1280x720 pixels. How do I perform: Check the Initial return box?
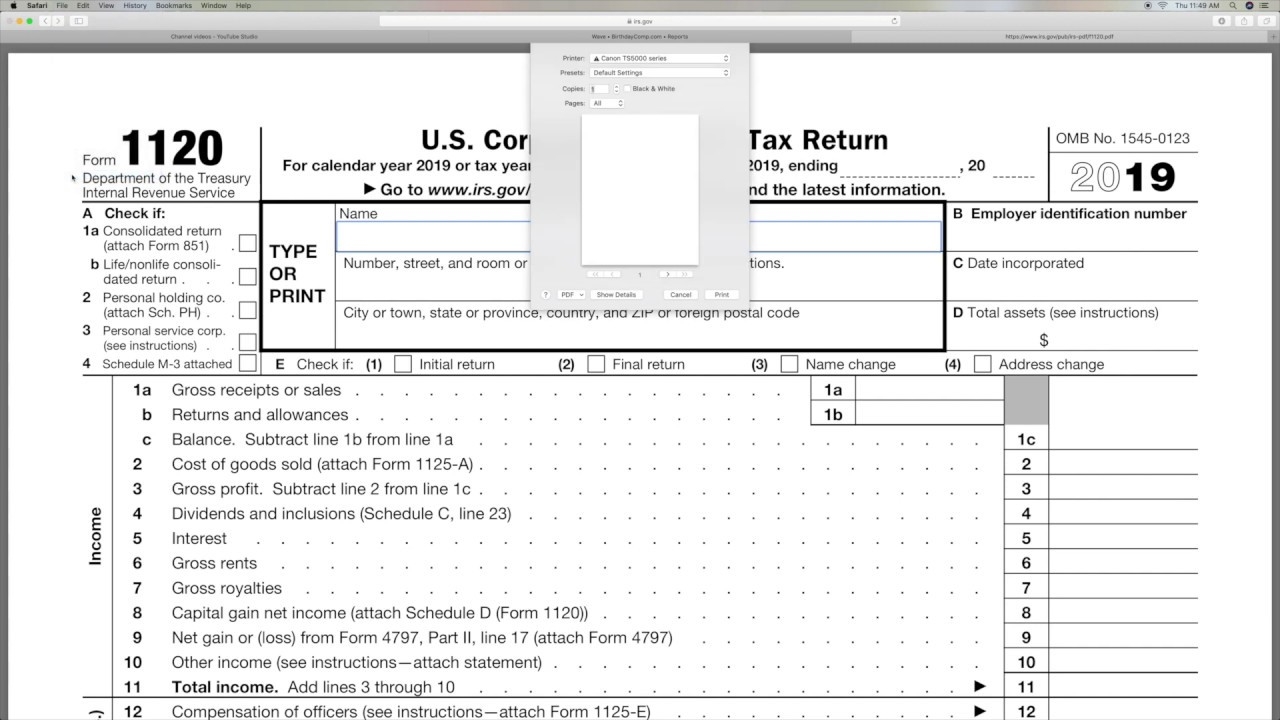coord(403,364)
